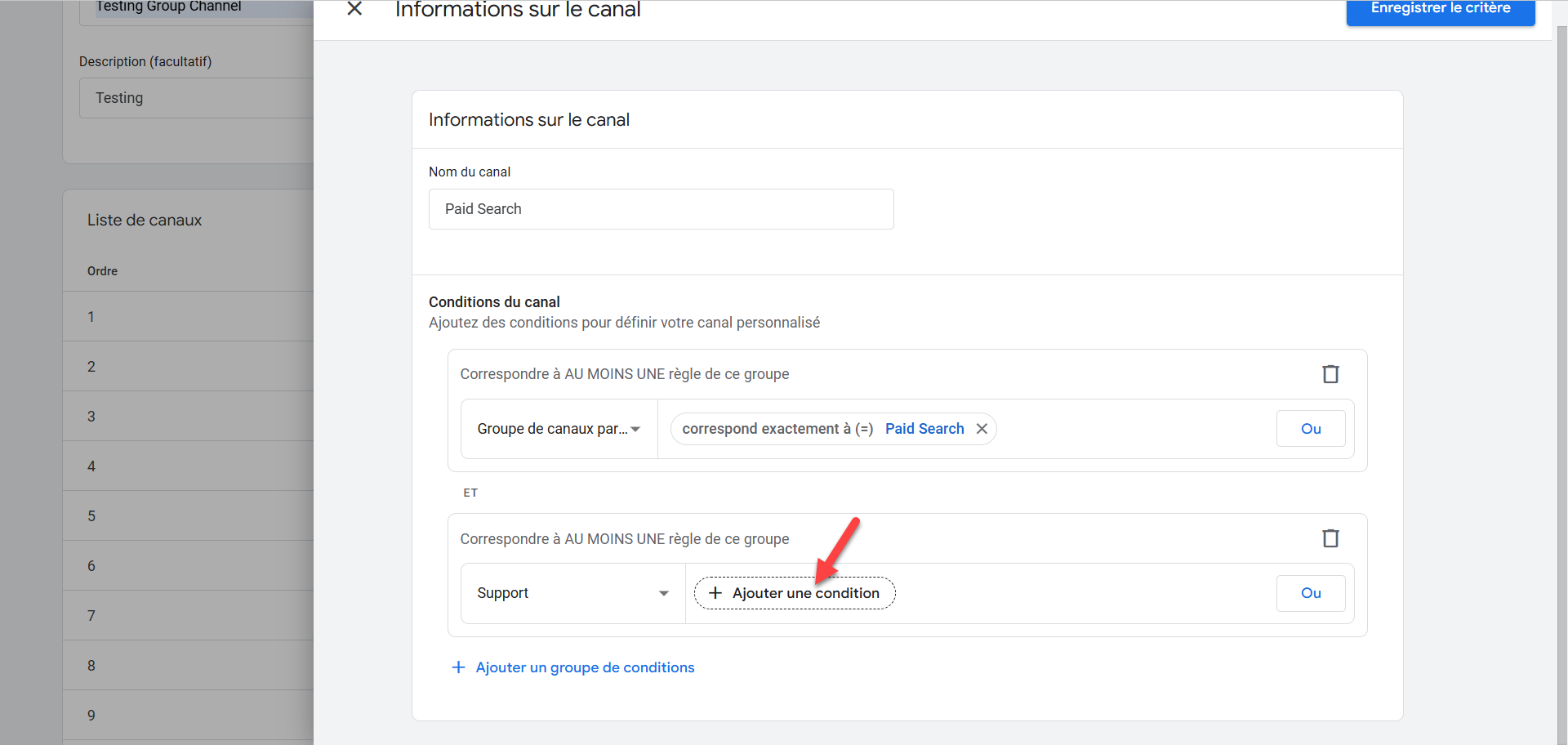
Task: Click Ou button in Support condition row
Action: pyautogui.click(x=1310, y=593)
